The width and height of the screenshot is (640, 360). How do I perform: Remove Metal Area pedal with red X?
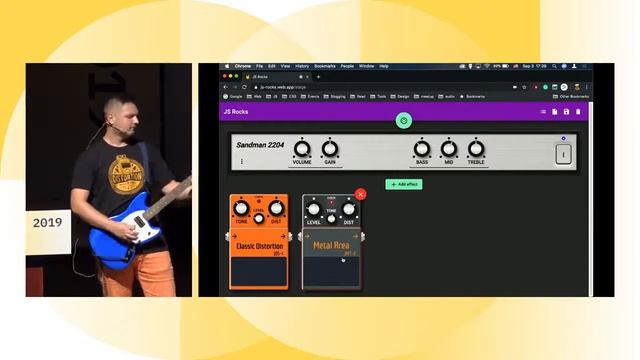[x=360, y=194]
